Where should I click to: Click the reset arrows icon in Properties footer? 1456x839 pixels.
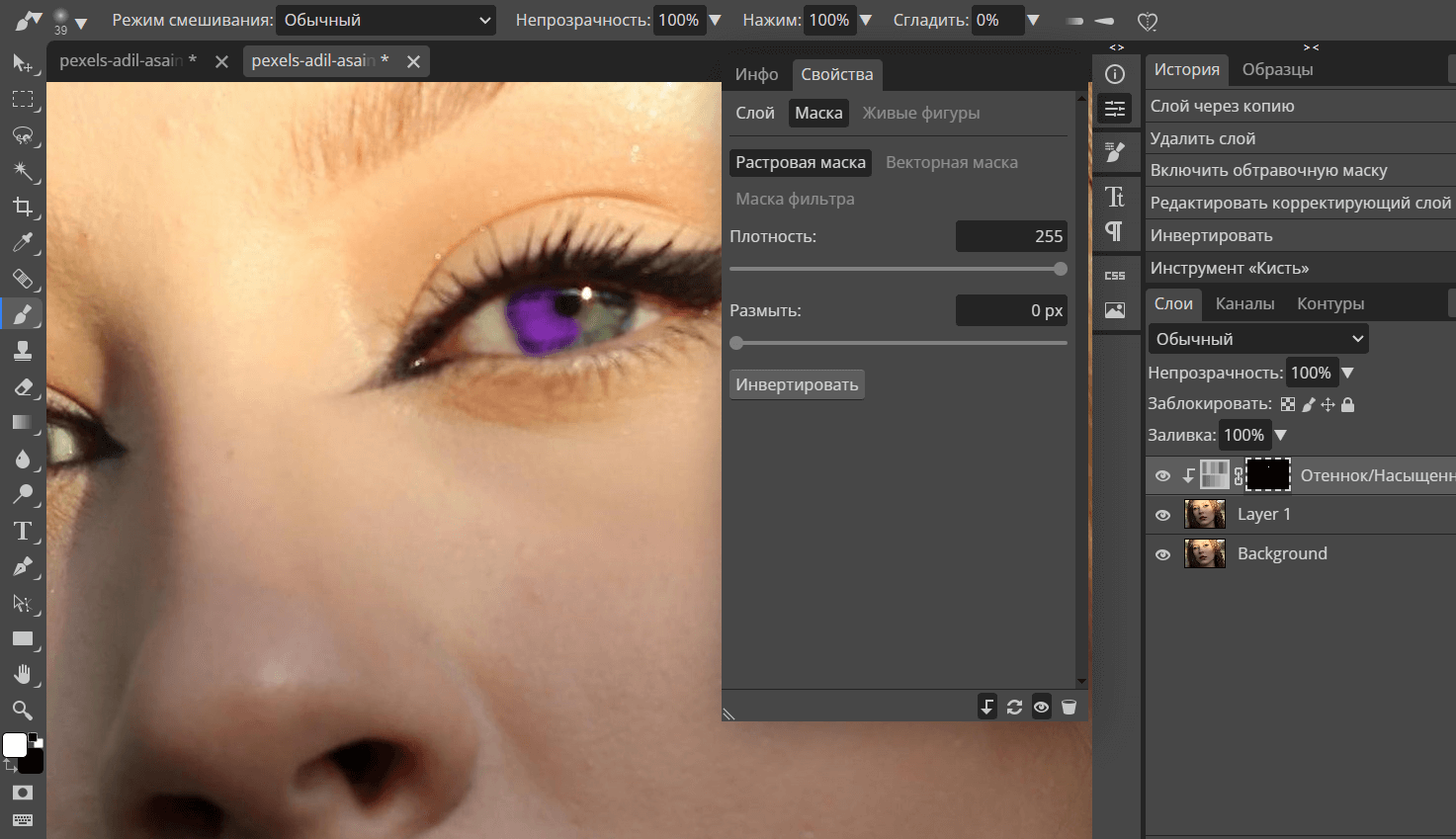[1014, 707]
